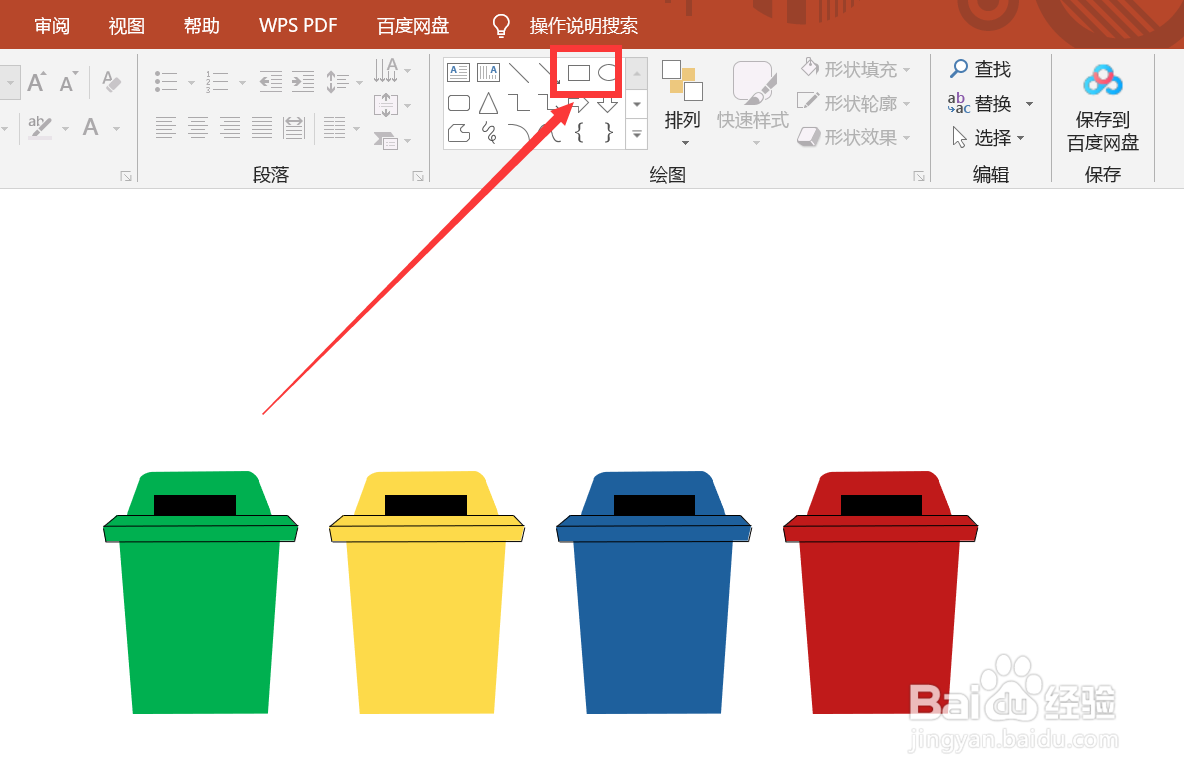Viewport: 1184px width, 780px height.
Task: Switch to the WPS PDF tab
Action: [298, 26]
